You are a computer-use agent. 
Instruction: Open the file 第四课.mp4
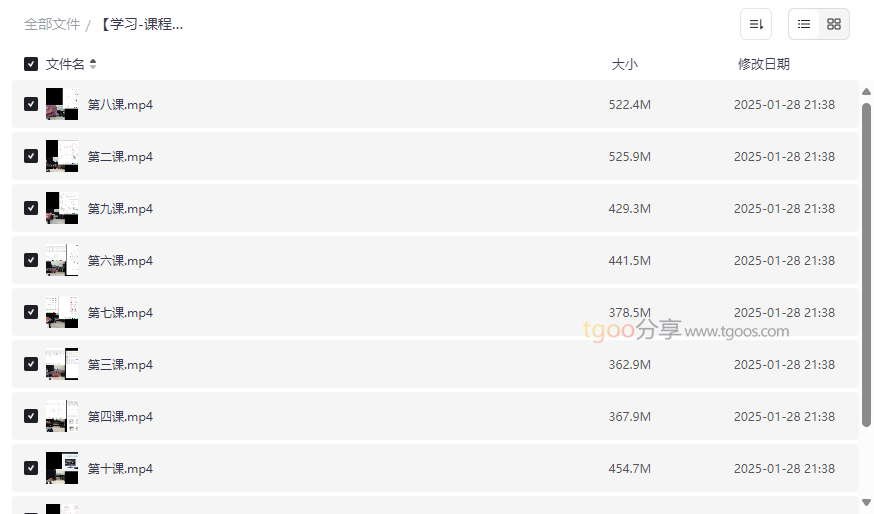pos(120,417)
